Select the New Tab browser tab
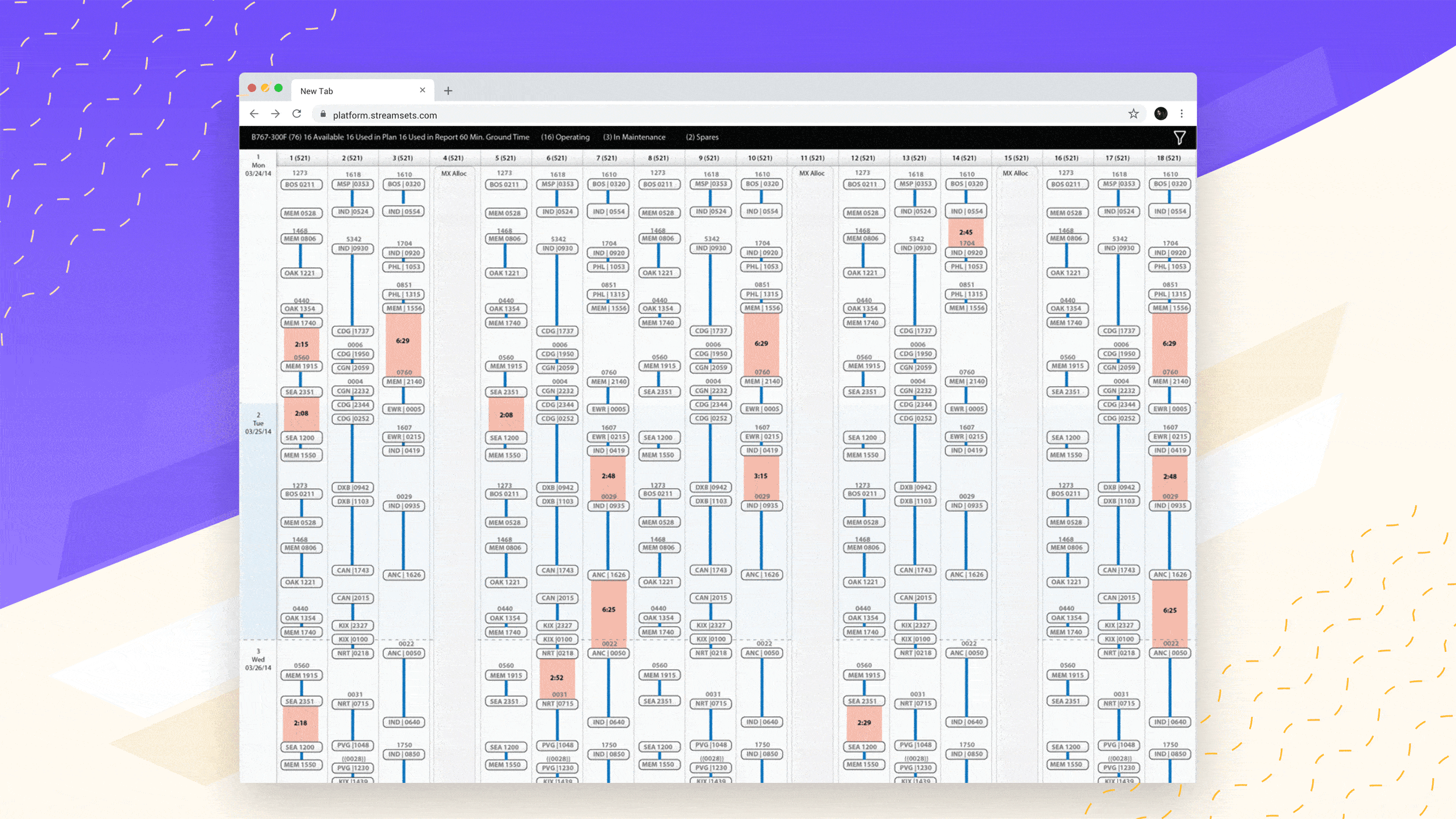This screenshot has height=819, width=1456. tap(349, 91)
